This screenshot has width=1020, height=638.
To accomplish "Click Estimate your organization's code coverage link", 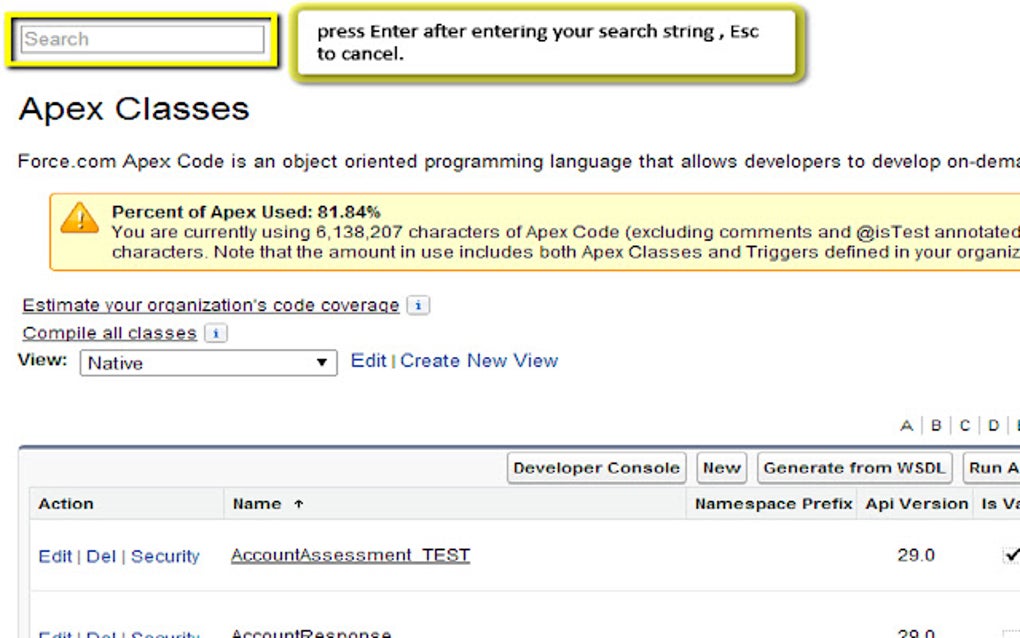I will (210, 305).
